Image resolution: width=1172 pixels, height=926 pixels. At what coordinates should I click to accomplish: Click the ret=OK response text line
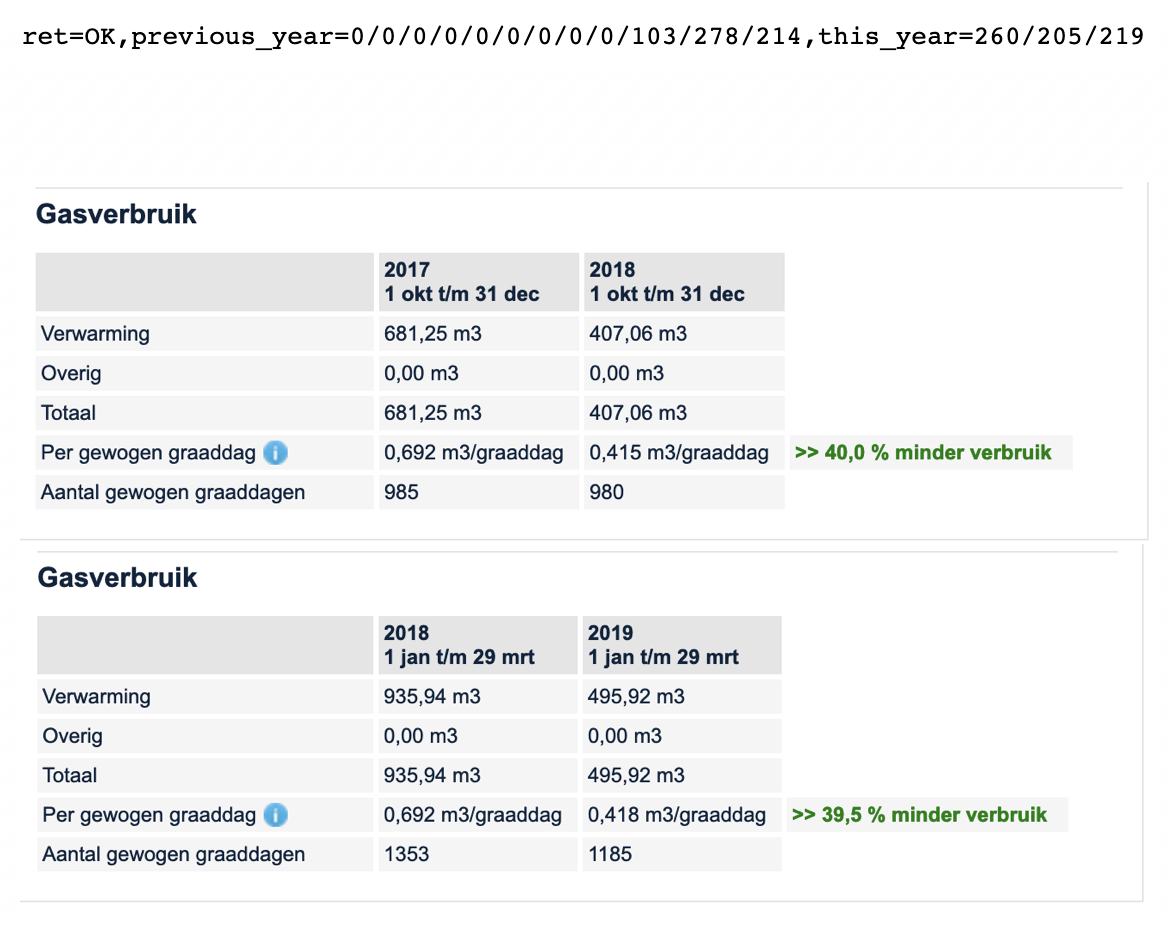[x=582, y=38]
